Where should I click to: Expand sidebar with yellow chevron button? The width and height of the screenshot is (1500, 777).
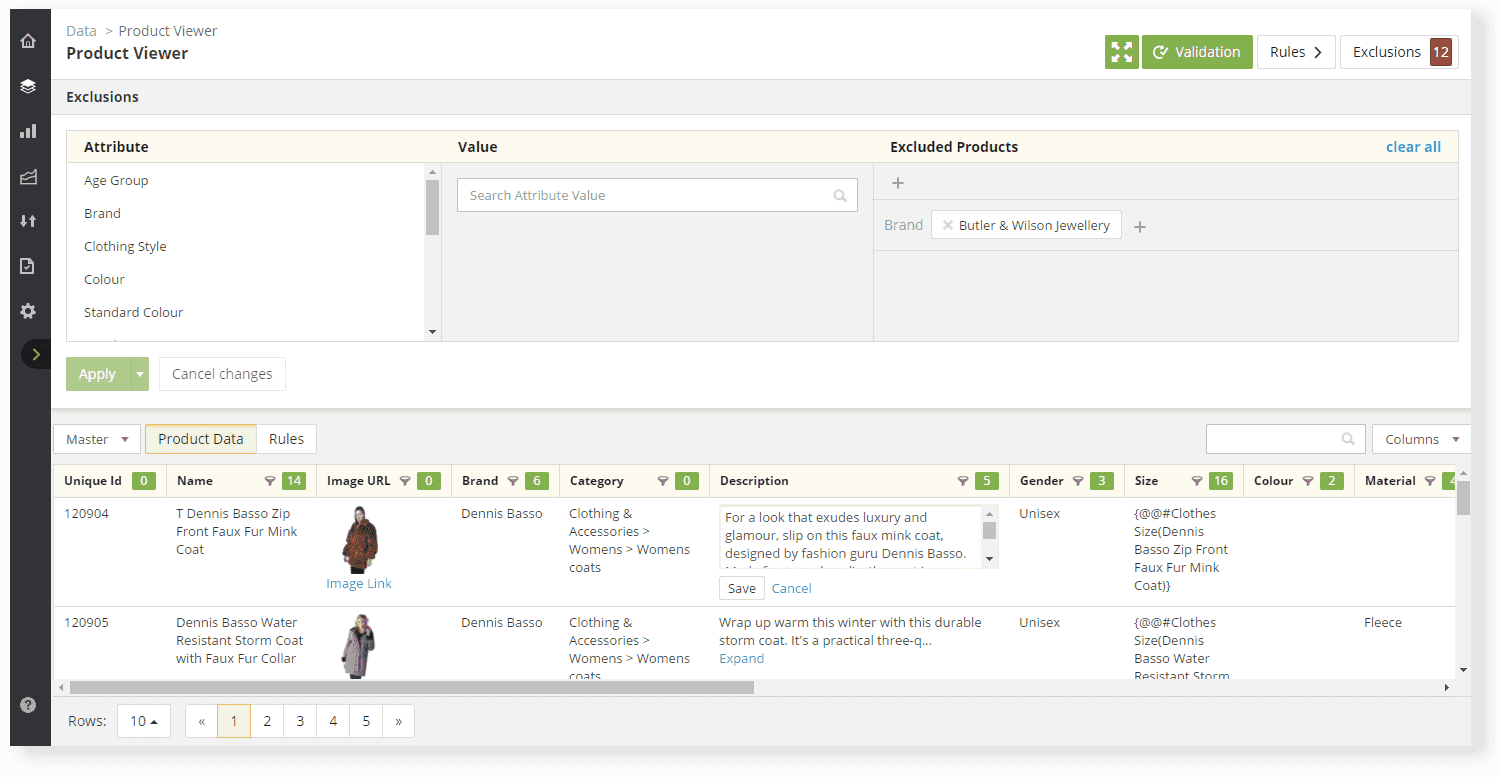(36, 354)
